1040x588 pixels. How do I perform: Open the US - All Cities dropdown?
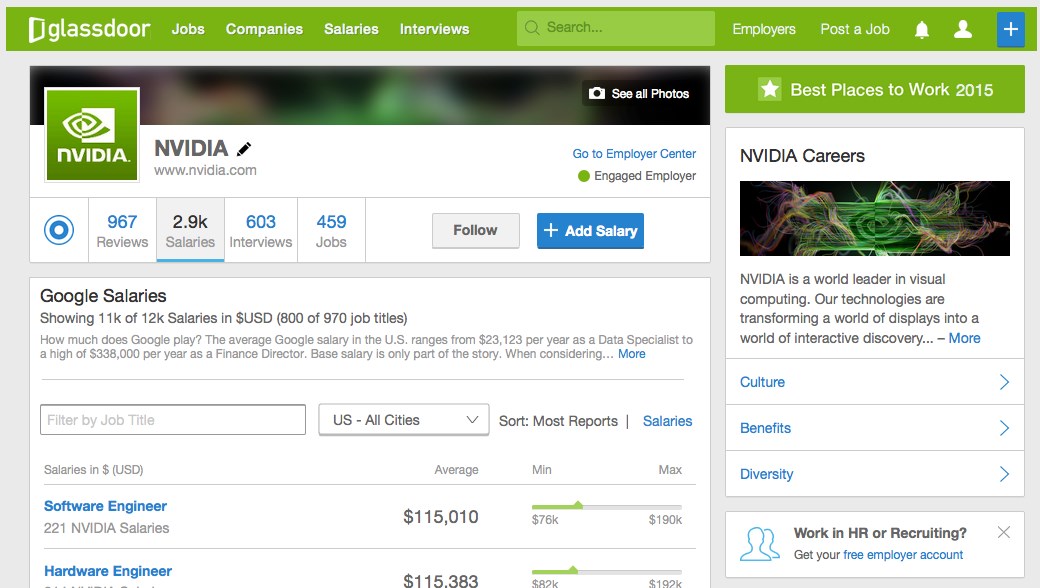pyautogui.click(x=403, y=420)
